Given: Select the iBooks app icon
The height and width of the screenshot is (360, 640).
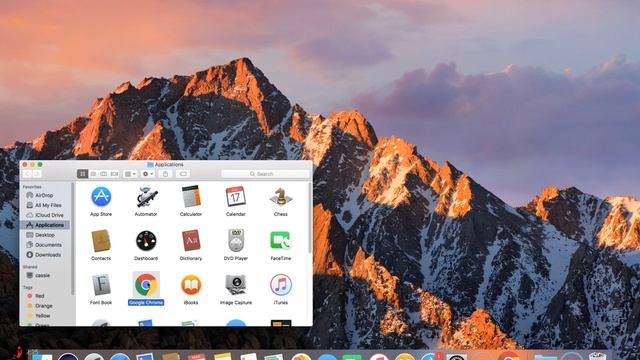Looking at the screenshot, I should (191, 285).
